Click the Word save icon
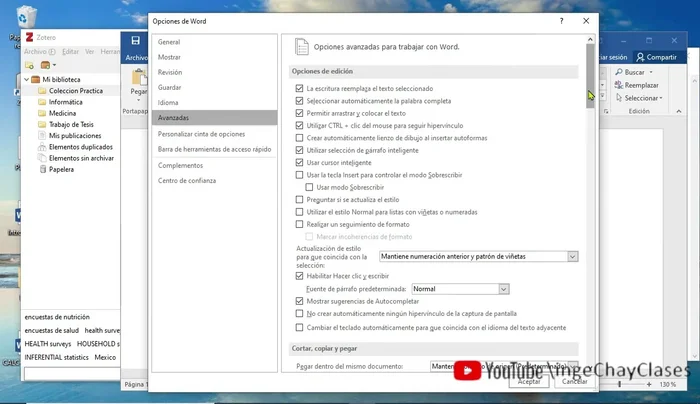700x404 pixels. click(x=135, y=40)
